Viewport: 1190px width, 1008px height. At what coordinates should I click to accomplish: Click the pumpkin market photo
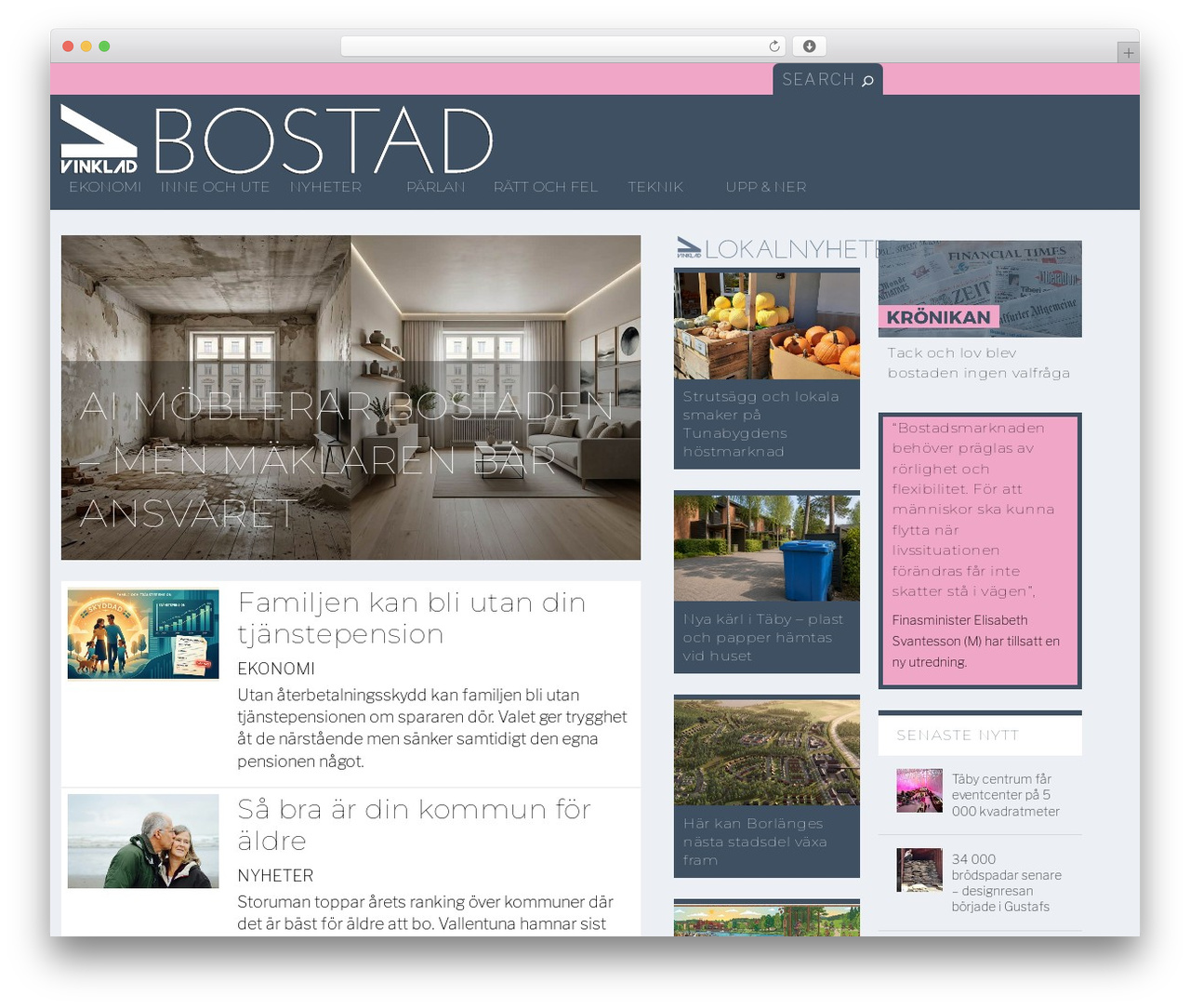[x=767, y=325]
